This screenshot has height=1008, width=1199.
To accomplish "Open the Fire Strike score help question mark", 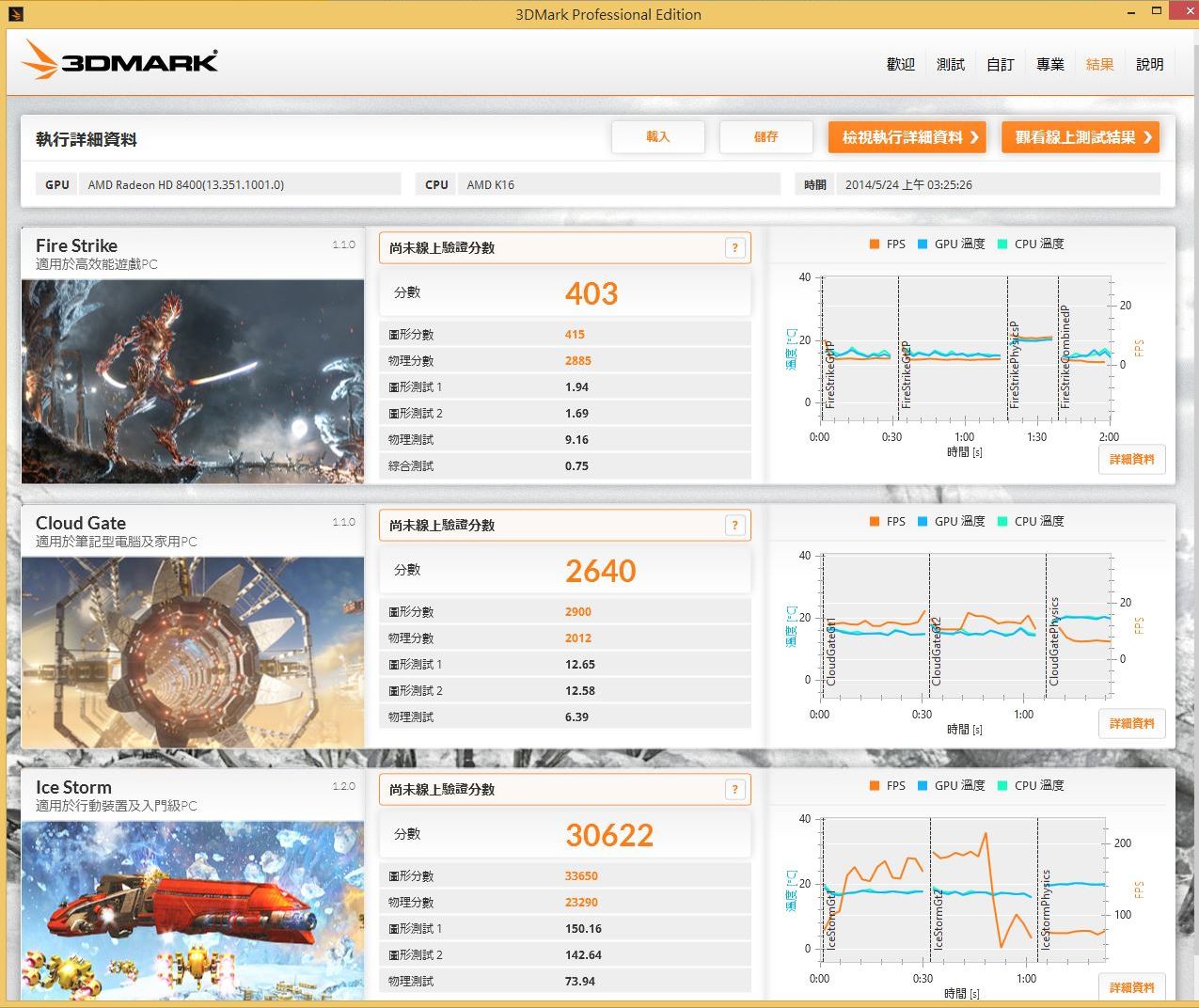I will [735, 248].
